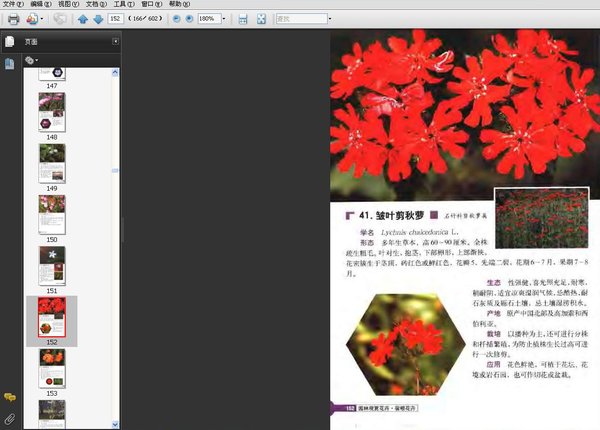Viewport: 600px width, 430px height.
Task: Click the collaborate/share icon in toolbar
Action: pos(32,19)
